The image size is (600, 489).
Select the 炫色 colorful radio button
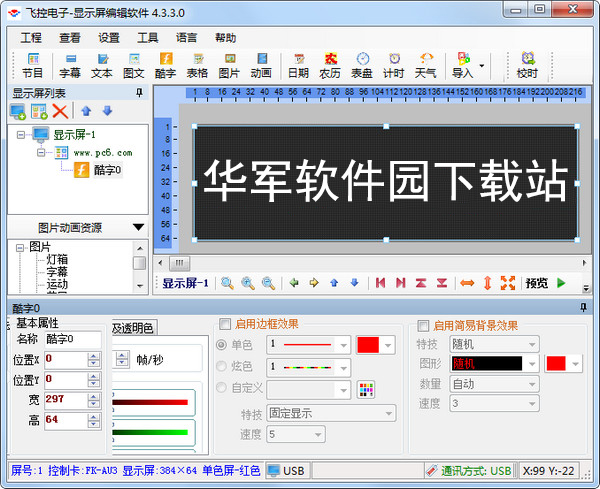(x=222, y=366)
